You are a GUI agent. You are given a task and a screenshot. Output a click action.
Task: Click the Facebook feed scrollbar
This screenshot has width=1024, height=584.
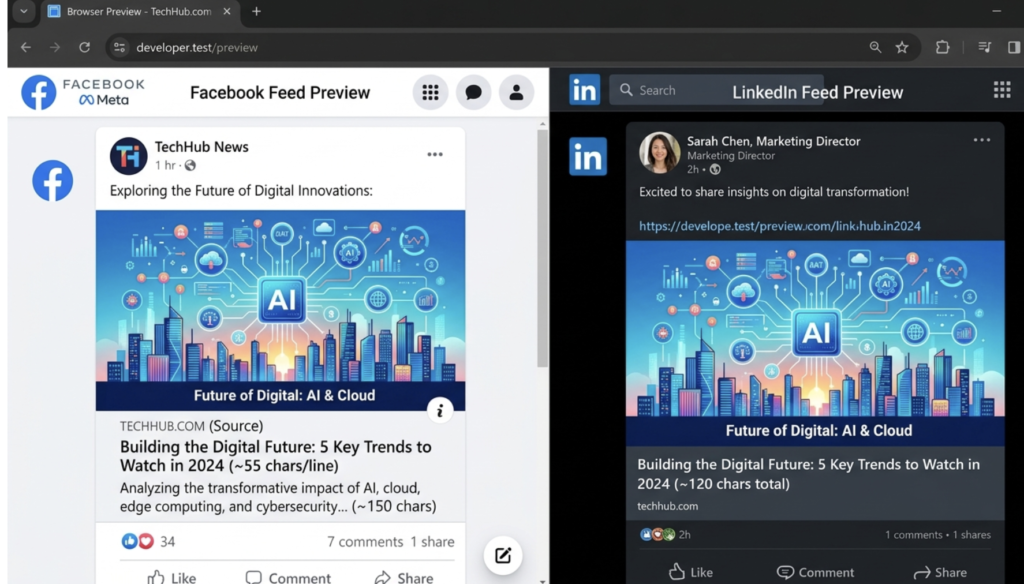coord(543,248)
